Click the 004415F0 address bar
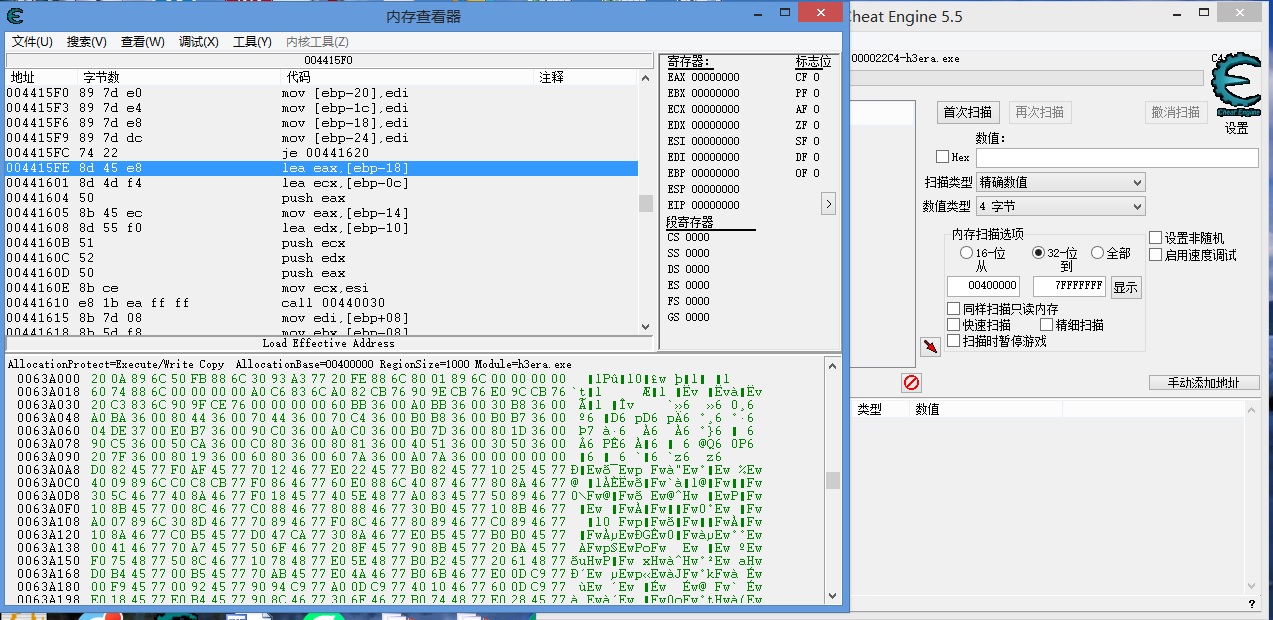The height and width of the screenshot is (620, 1273). click(x=329, y=60)
